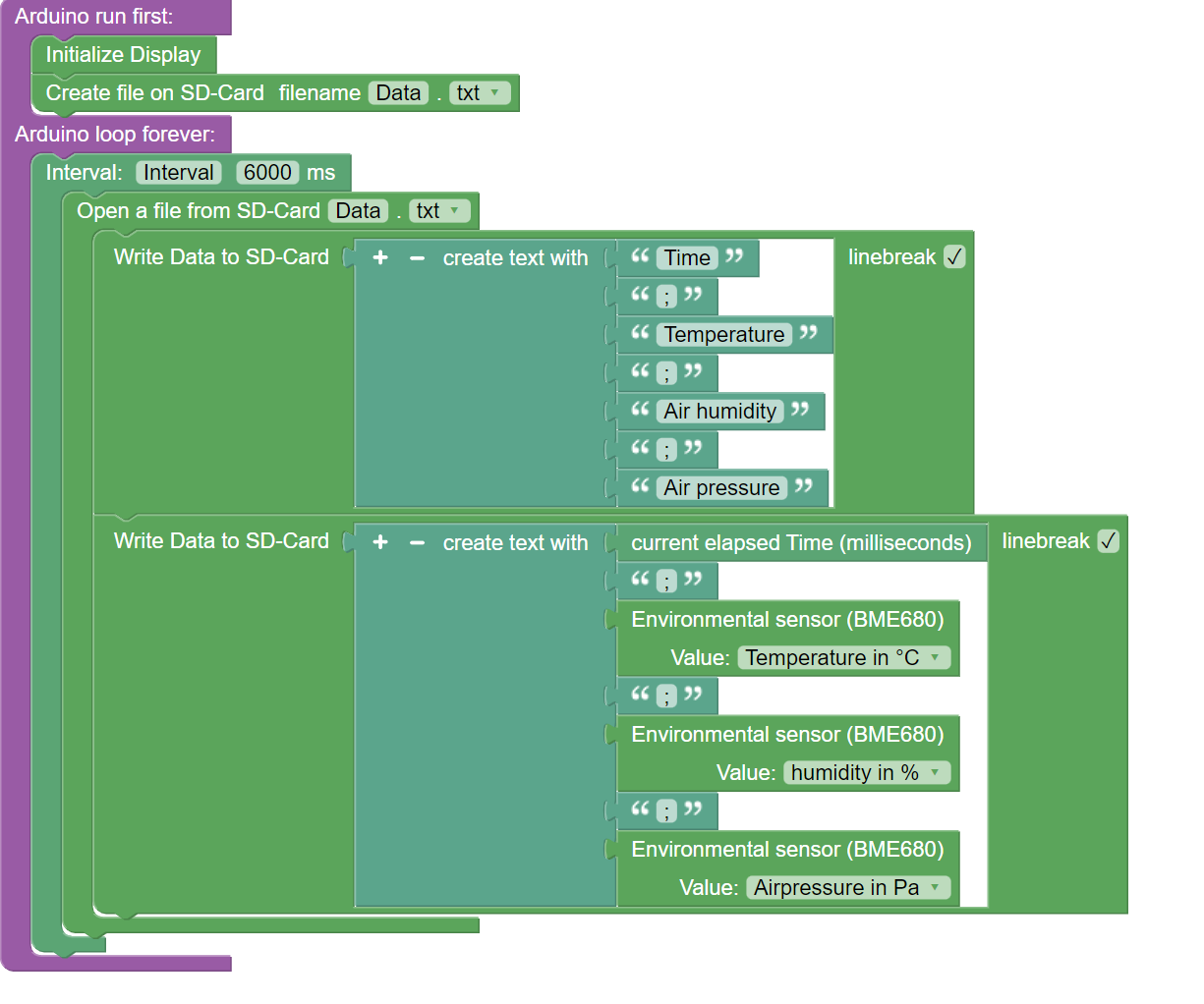Edit the Air pressure text field
This screenshot has height=1004, width=1204.
[721, 487]
